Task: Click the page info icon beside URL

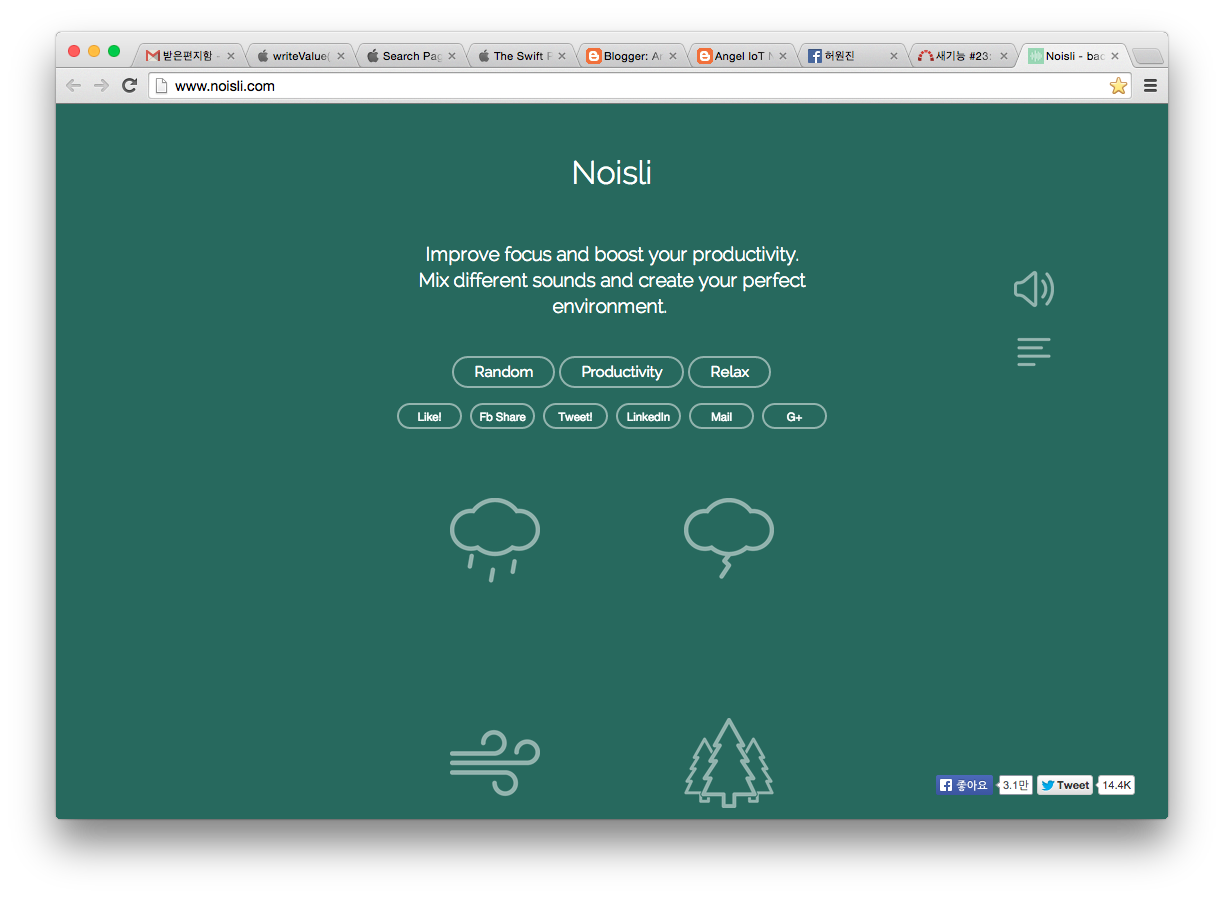Action: 160,86
